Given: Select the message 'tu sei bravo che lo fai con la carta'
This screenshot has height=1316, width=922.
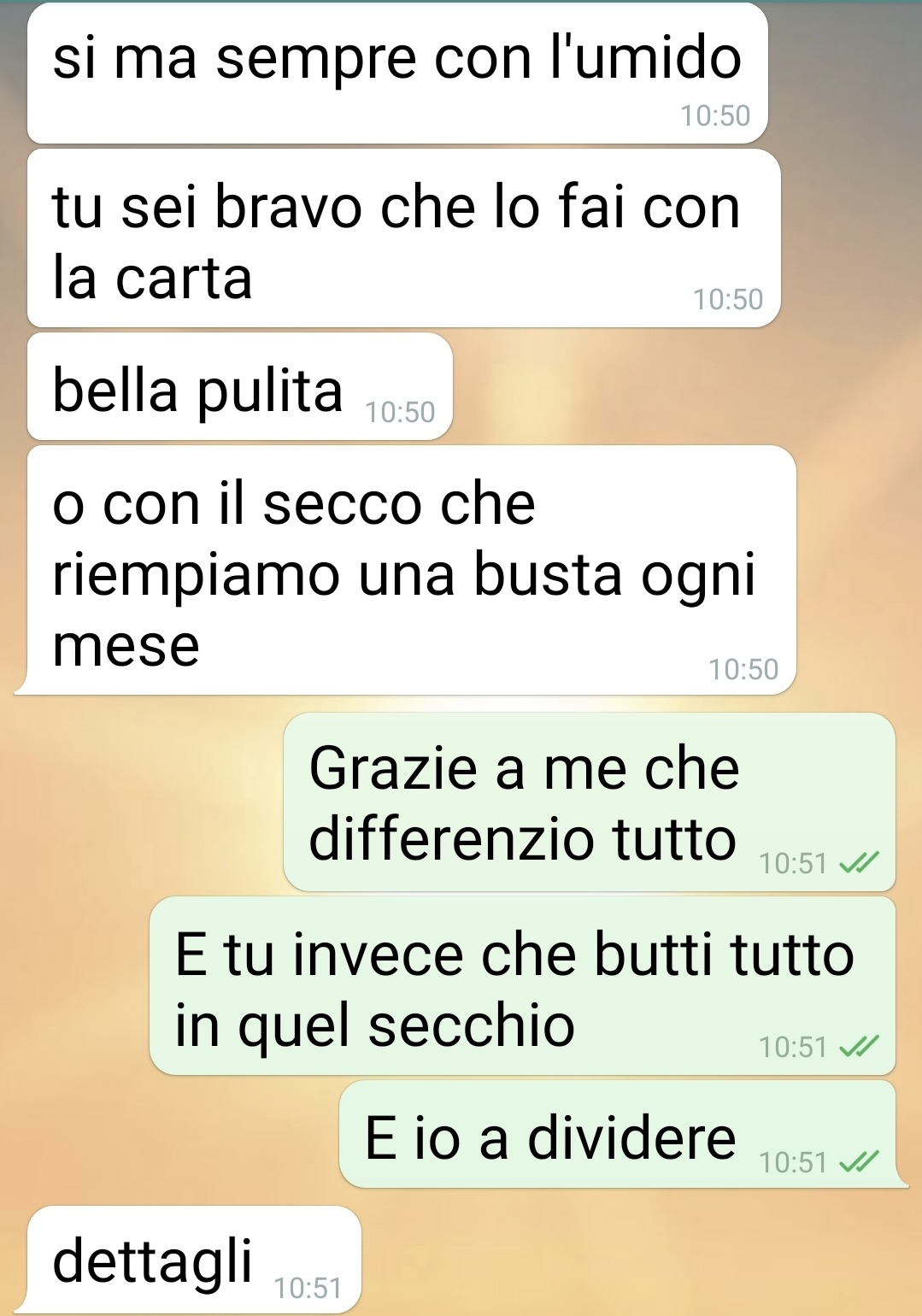Looking at the screenshot, I should [x=404, y=238].
